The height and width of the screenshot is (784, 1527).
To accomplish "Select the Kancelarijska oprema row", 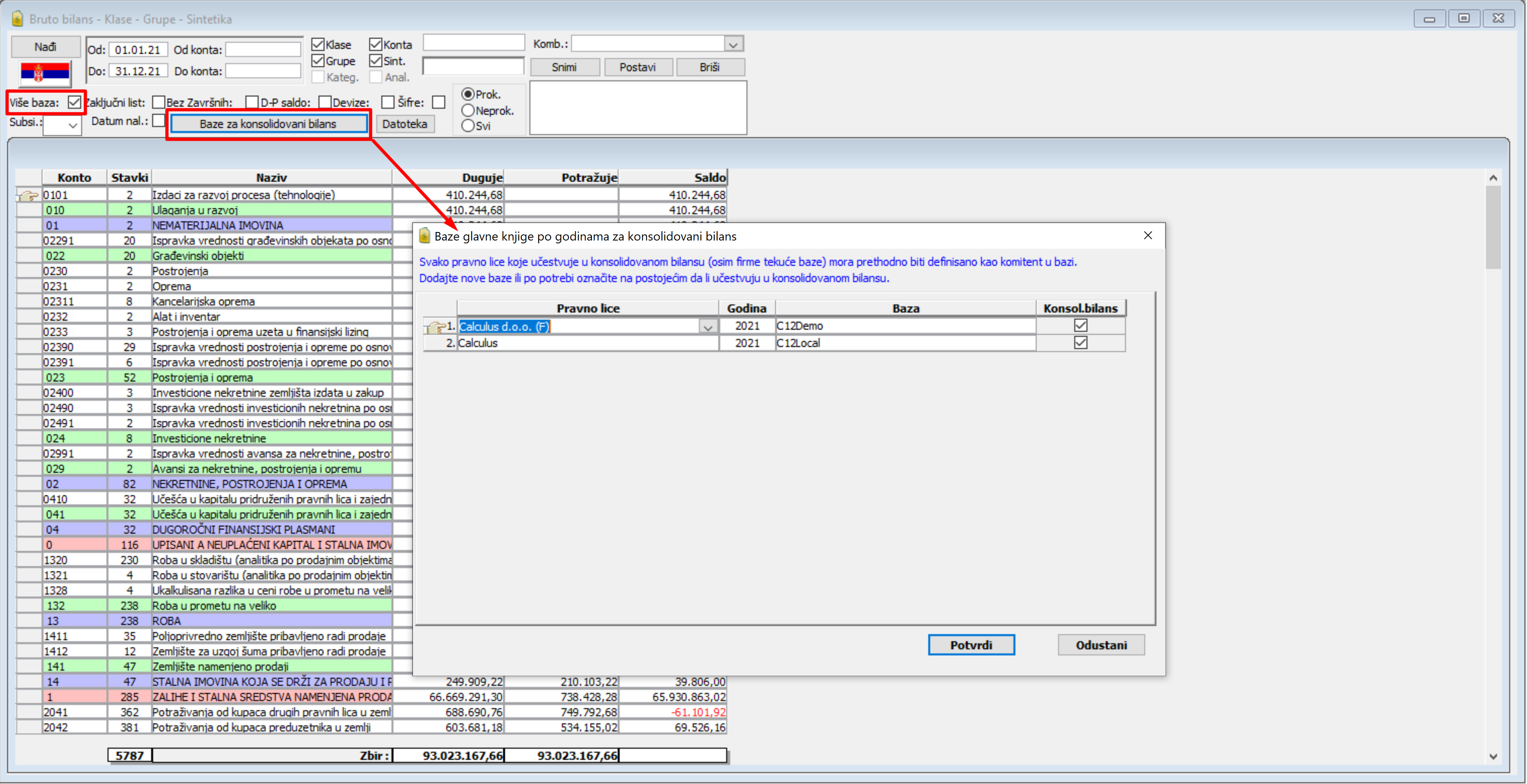I will (214, 301).
